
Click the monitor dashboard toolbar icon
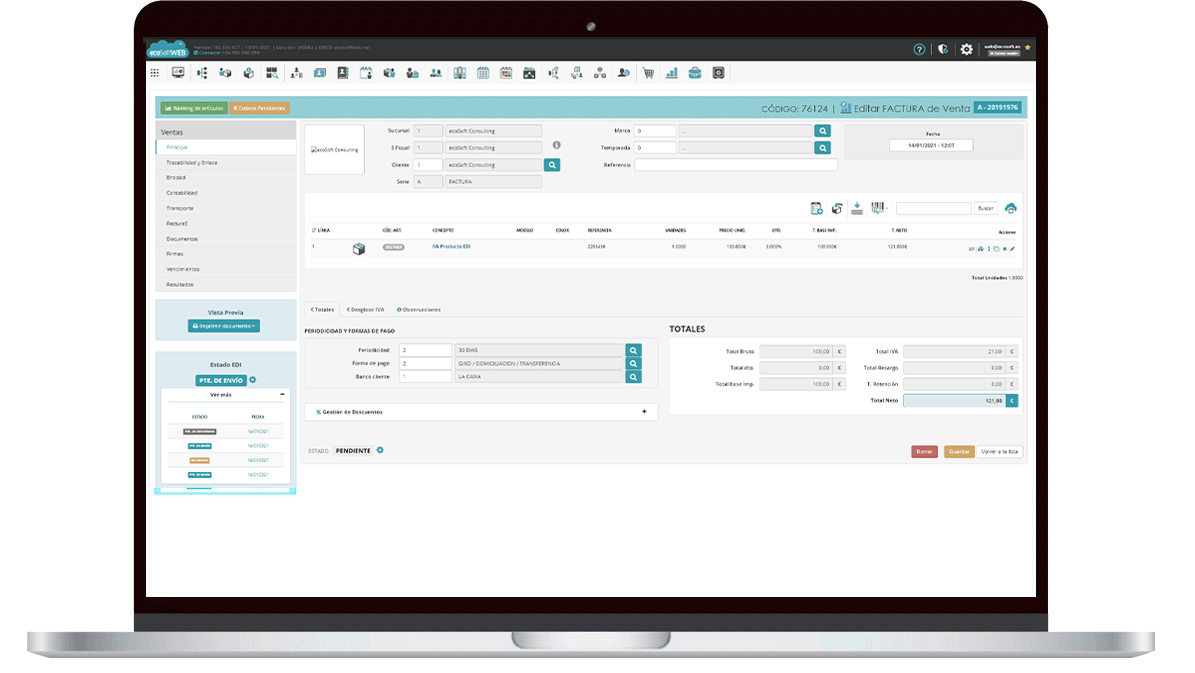[x=178, y=73]
